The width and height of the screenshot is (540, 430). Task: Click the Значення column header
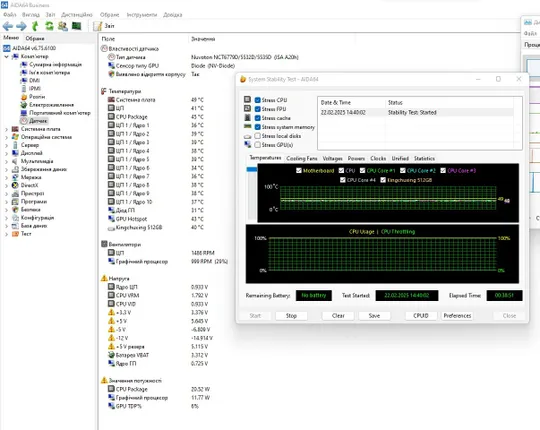[x=203, y=39]
